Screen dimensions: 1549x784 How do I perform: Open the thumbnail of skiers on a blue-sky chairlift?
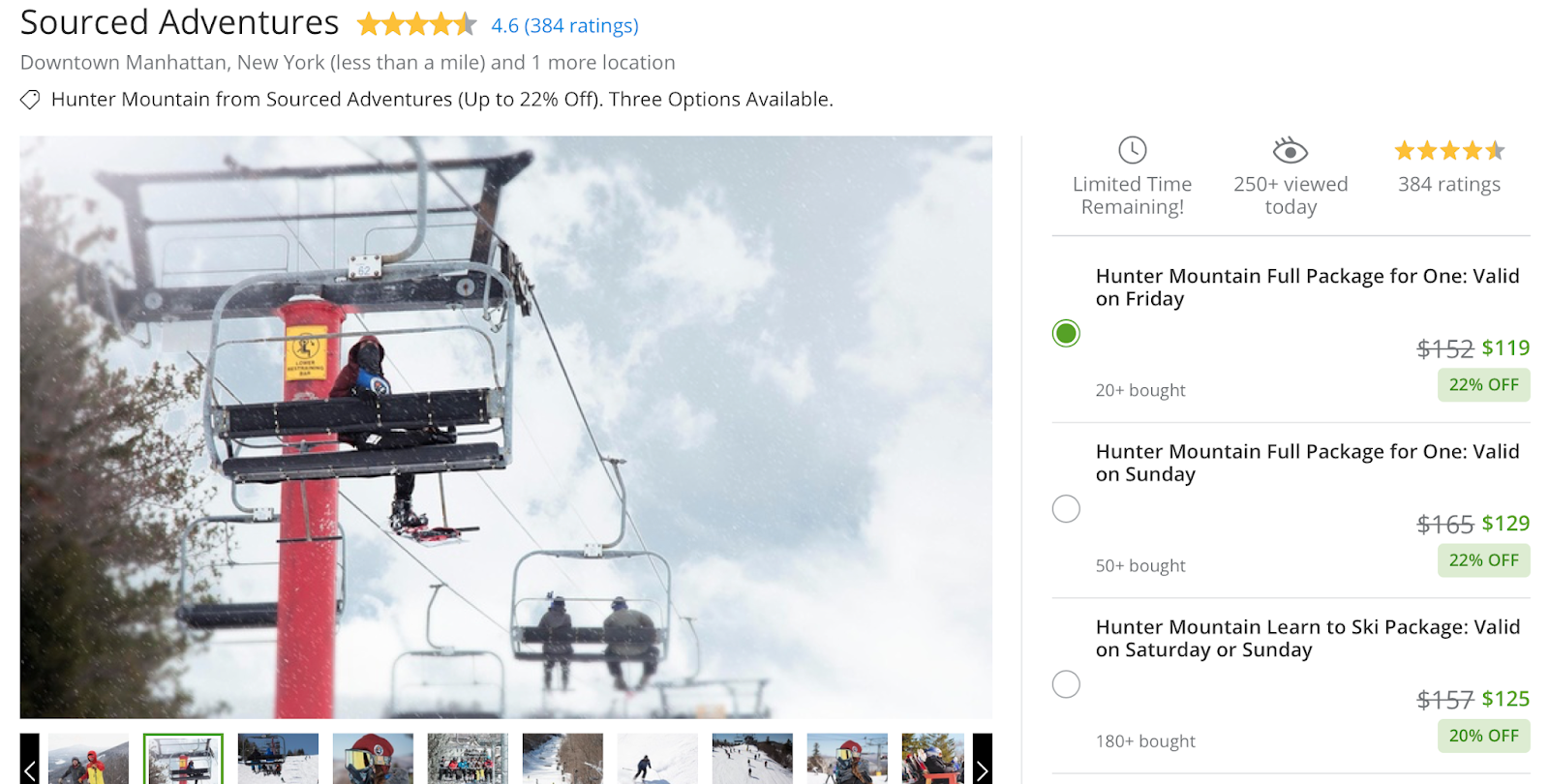pos(278,759)
